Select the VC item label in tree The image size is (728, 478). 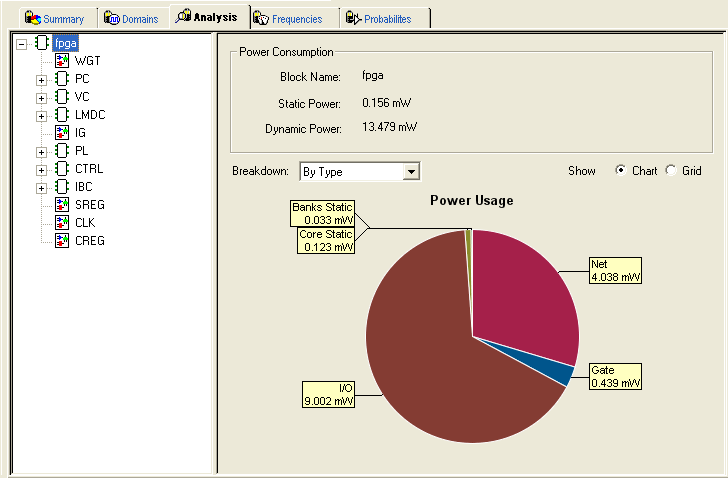[x=82, y=97]
